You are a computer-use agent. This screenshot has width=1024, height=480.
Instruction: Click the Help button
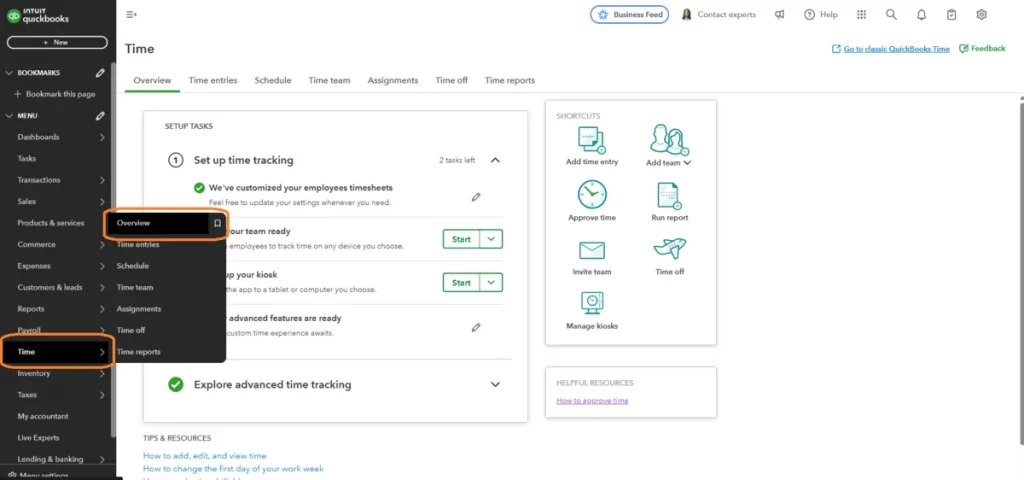[820, 14]
